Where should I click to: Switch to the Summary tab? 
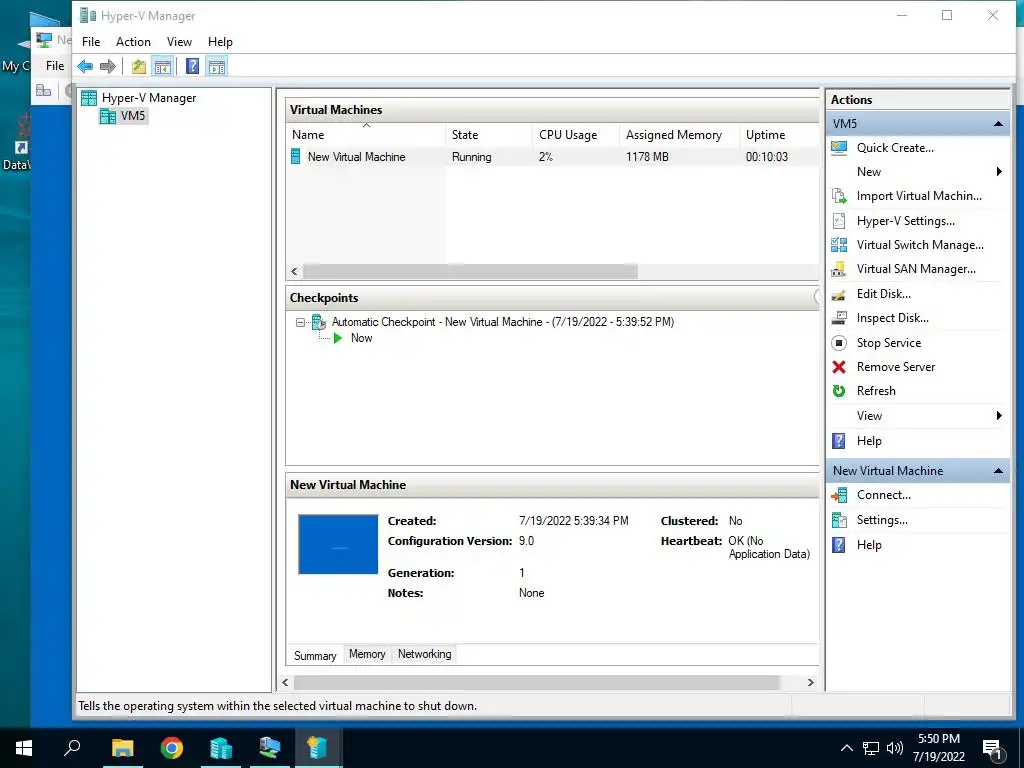(315, 656)
